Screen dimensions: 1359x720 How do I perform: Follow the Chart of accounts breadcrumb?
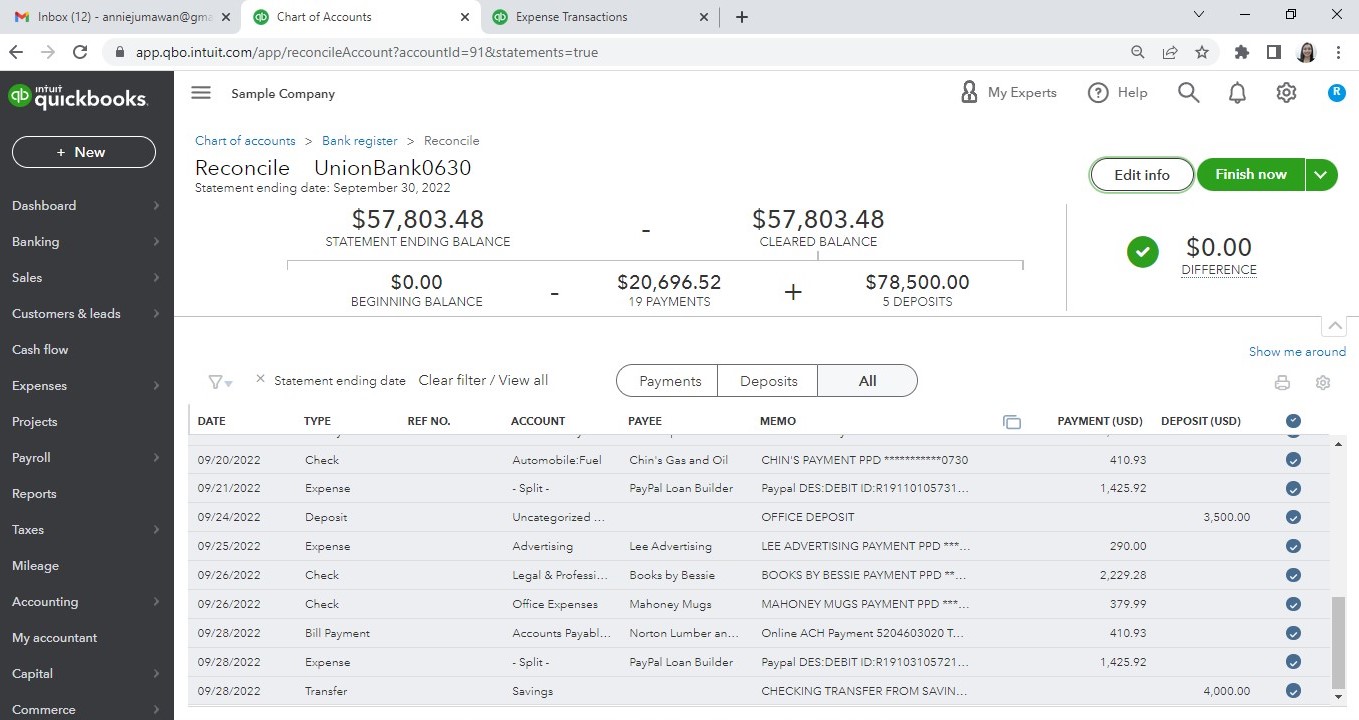pyautogui.click(x=245, y=141)
